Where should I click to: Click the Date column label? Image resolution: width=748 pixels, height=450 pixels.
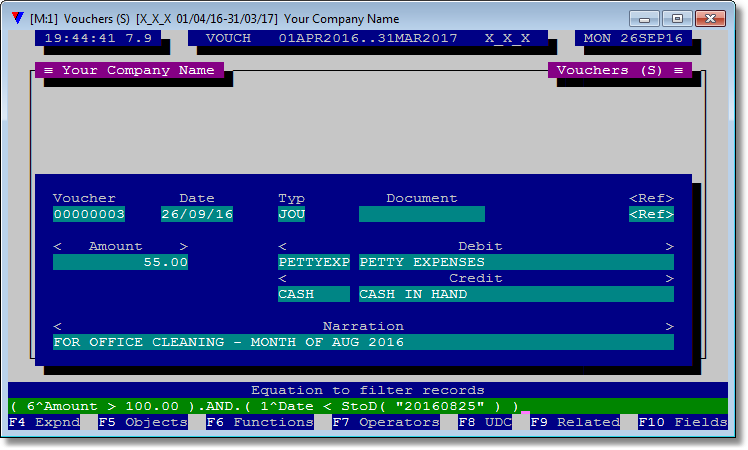point(197,198)
